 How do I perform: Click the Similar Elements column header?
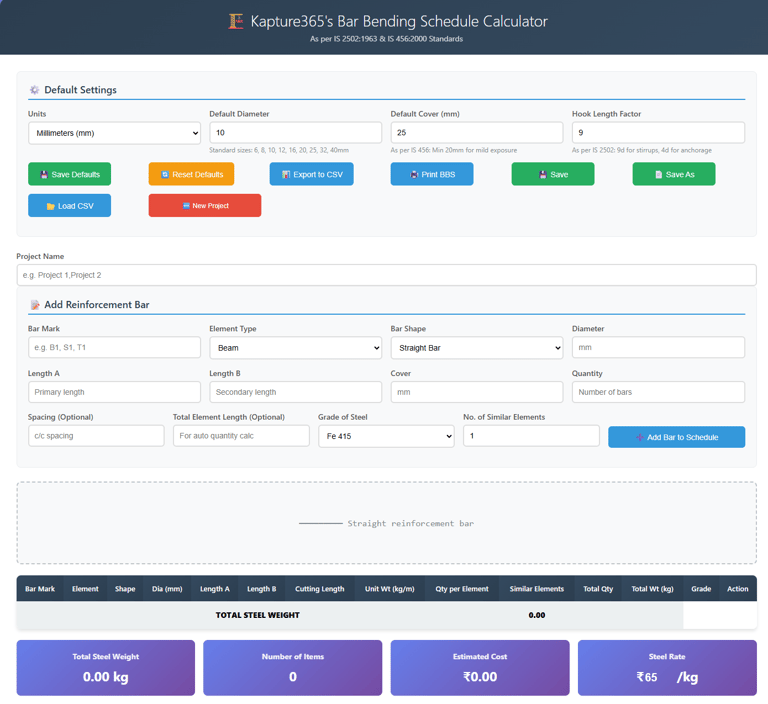537,589
